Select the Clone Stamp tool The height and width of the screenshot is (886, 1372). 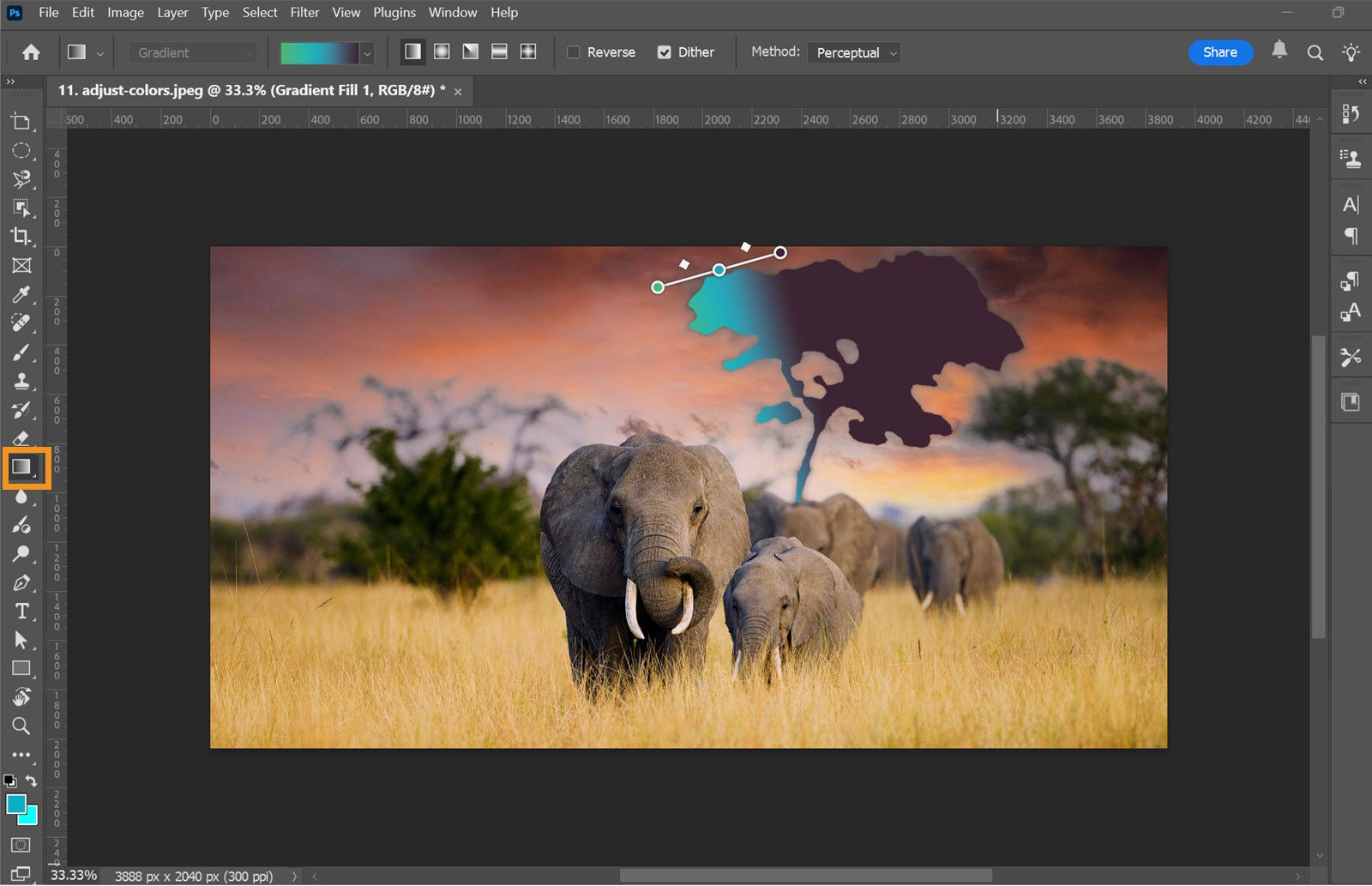tap(21, 380)
